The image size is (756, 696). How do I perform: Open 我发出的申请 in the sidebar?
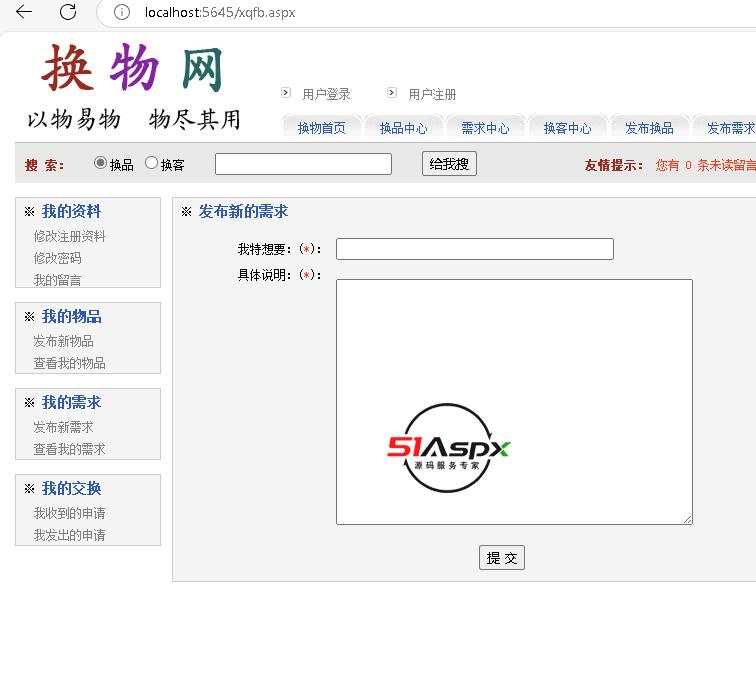[x=69, y=535]
